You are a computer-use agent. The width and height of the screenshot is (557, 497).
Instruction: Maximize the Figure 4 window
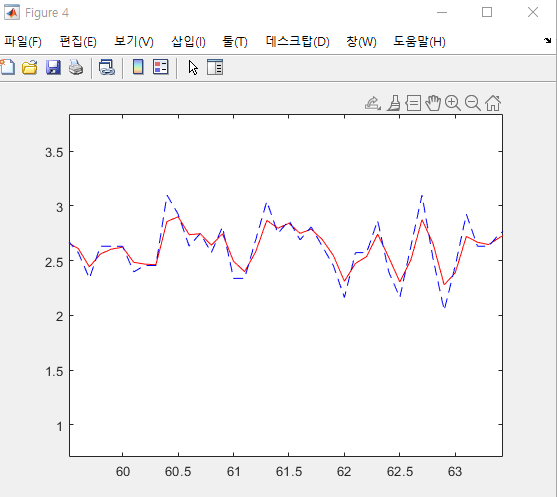pos(487,12)
